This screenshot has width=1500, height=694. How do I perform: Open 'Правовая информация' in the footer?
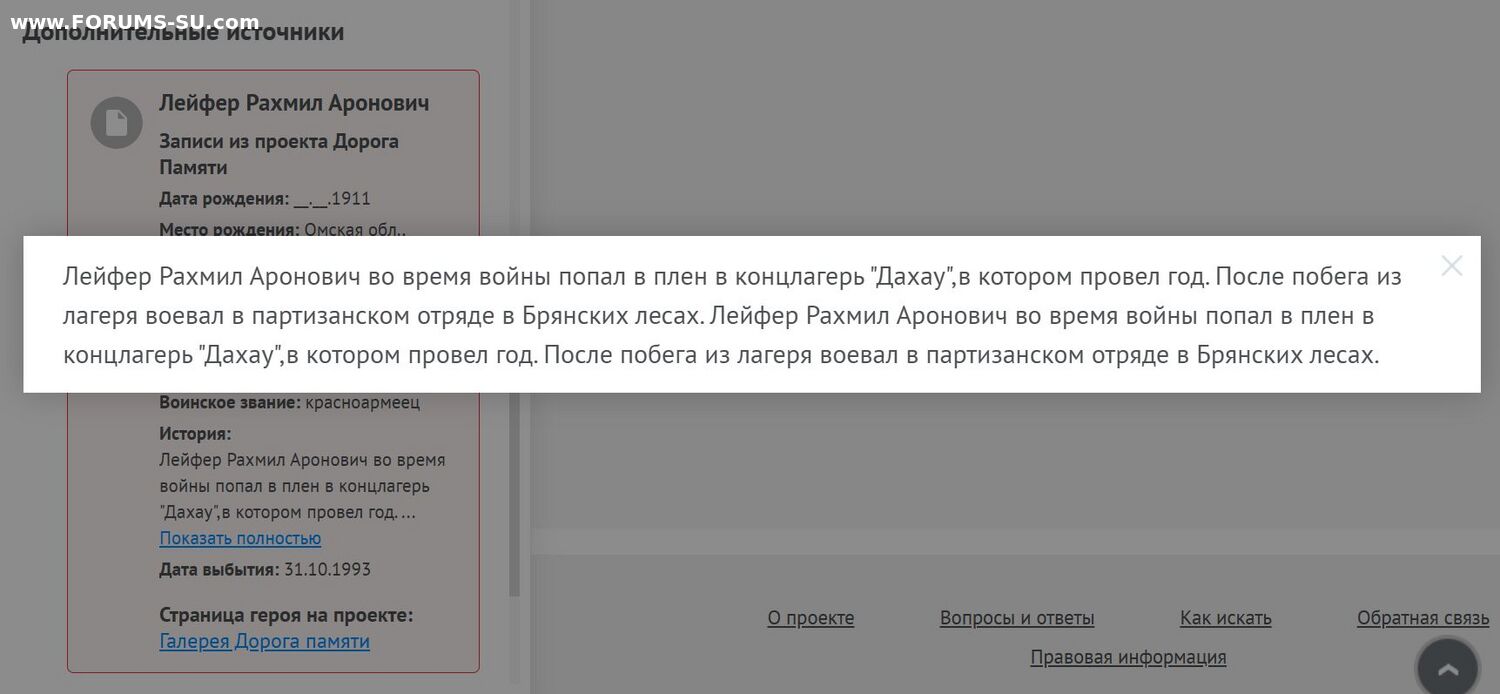click(1127, 657)
